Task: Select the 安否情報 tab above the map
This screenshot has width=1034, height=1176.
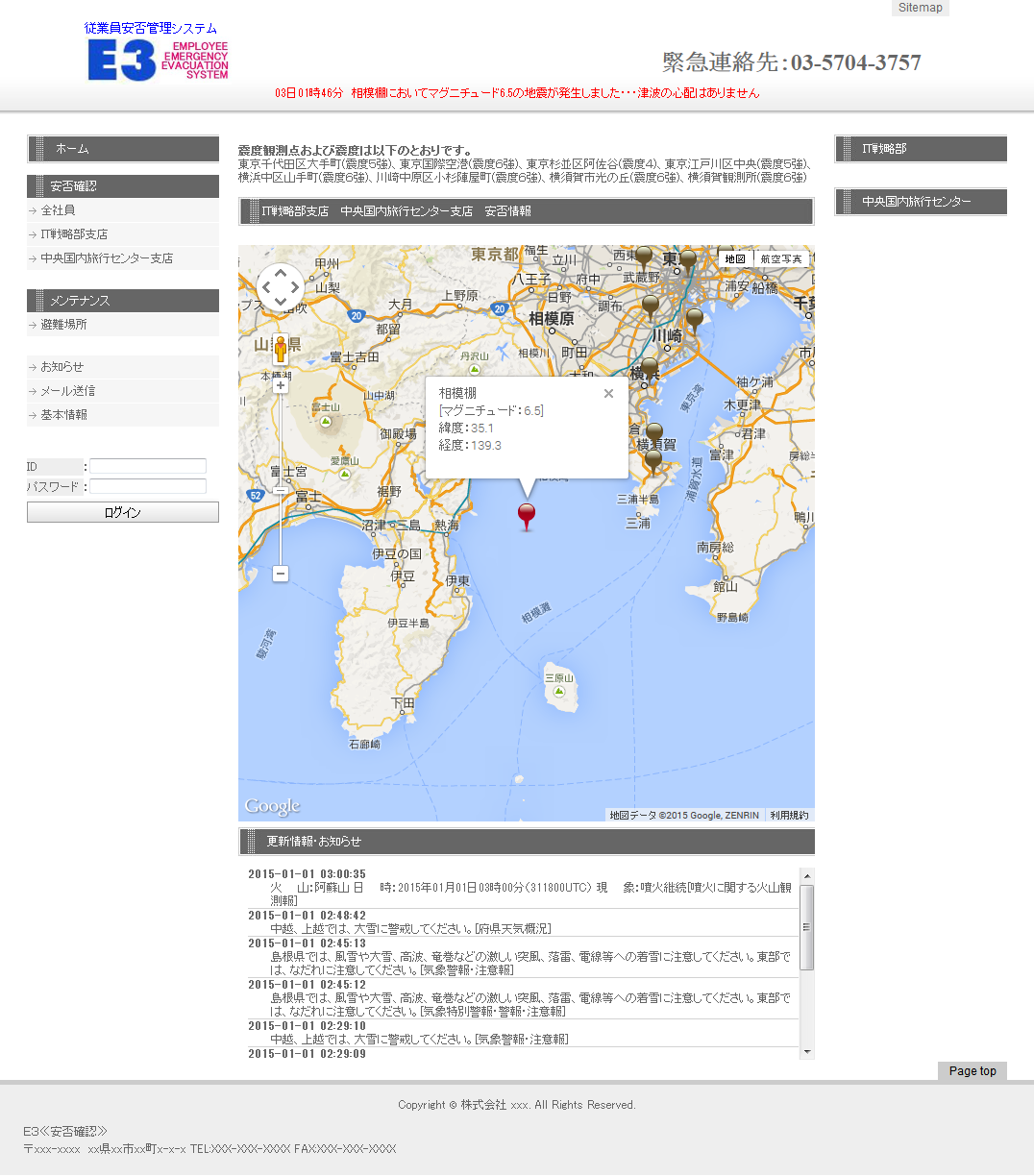Action: pyautogui.click(x=506, y=211)
